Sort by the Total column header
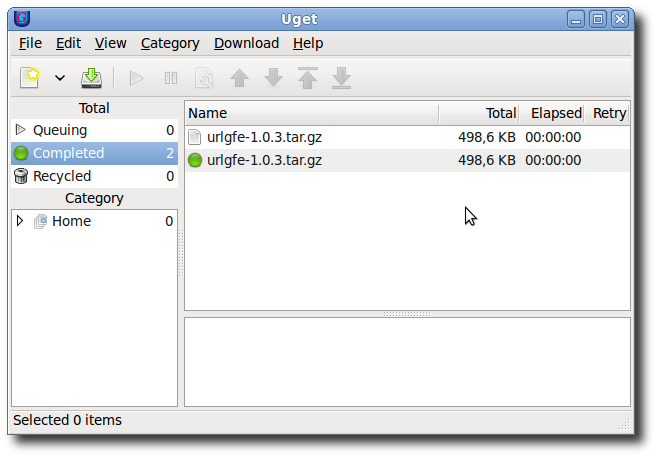The height and width of the screenshot is (458, 658). point(479,113)
